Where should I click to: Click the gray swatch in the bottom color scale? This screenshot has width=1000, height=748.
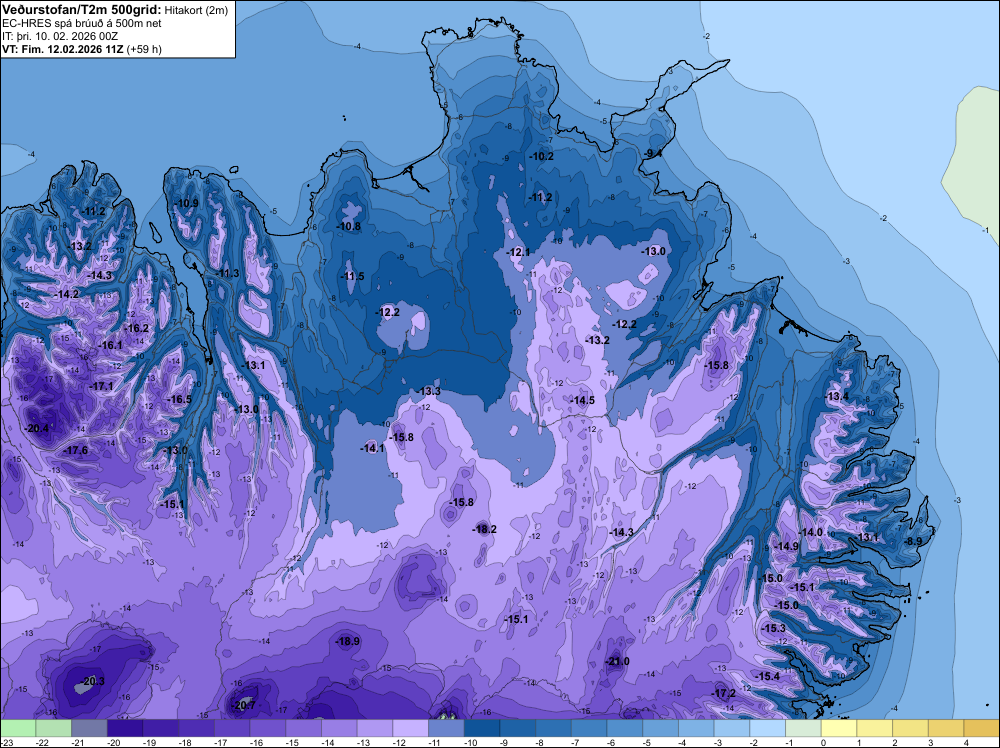tap(89, 728)
